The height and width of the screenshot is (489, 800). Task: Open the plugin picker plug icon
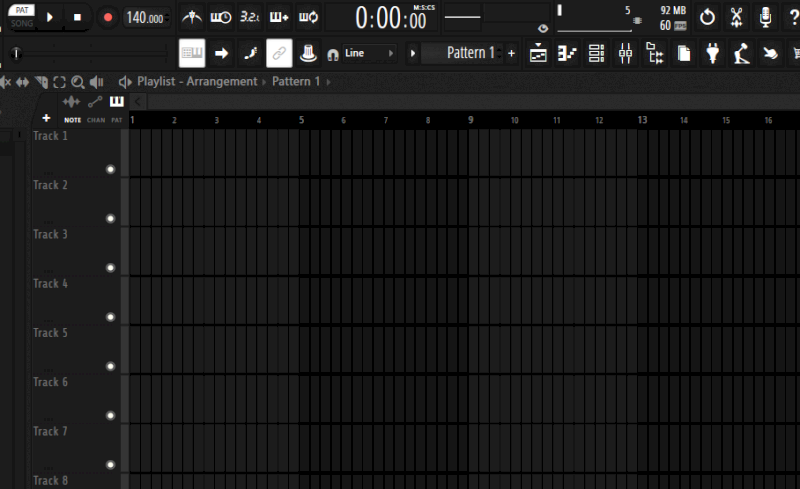713,53
